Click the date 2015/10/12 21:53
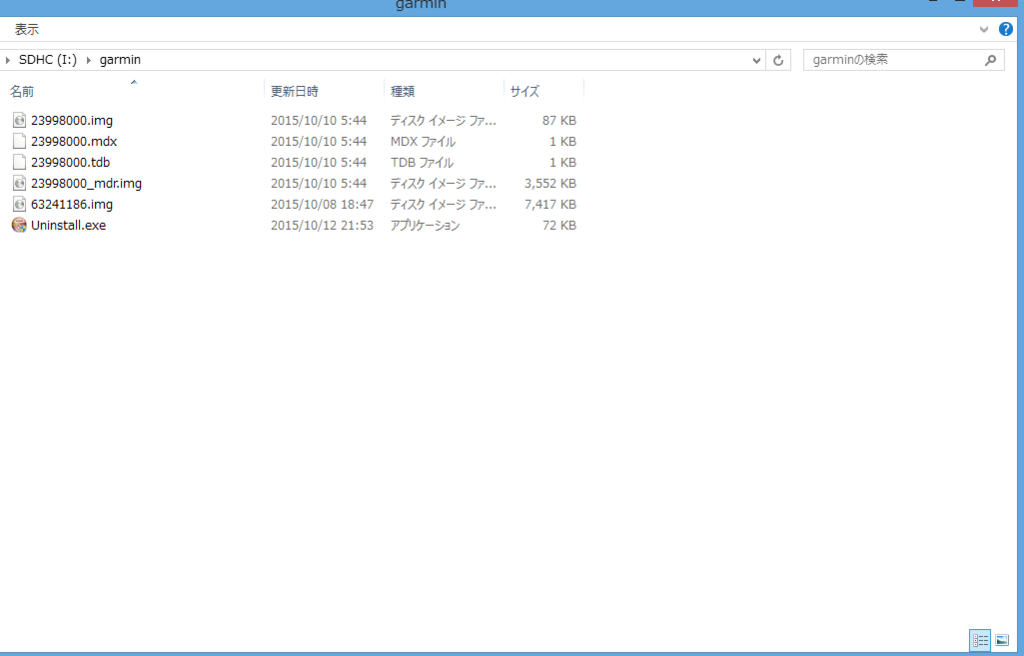This screenshot has width=1024, height=656. 322,225
